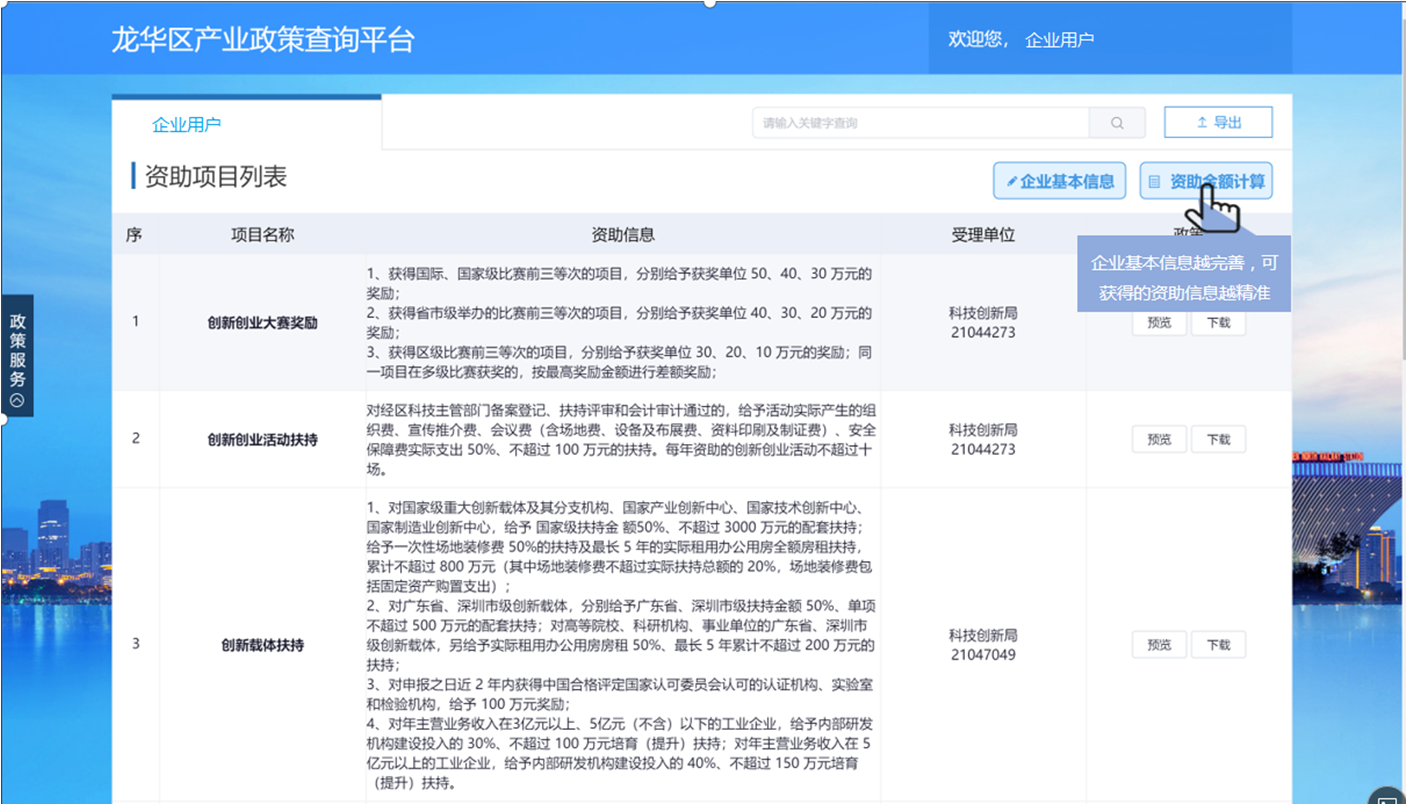The height and width of the screenshot is (805, 1407).
Task: Click the pencil icon on 企业基本信息
Action: (x=1012, y=182)
